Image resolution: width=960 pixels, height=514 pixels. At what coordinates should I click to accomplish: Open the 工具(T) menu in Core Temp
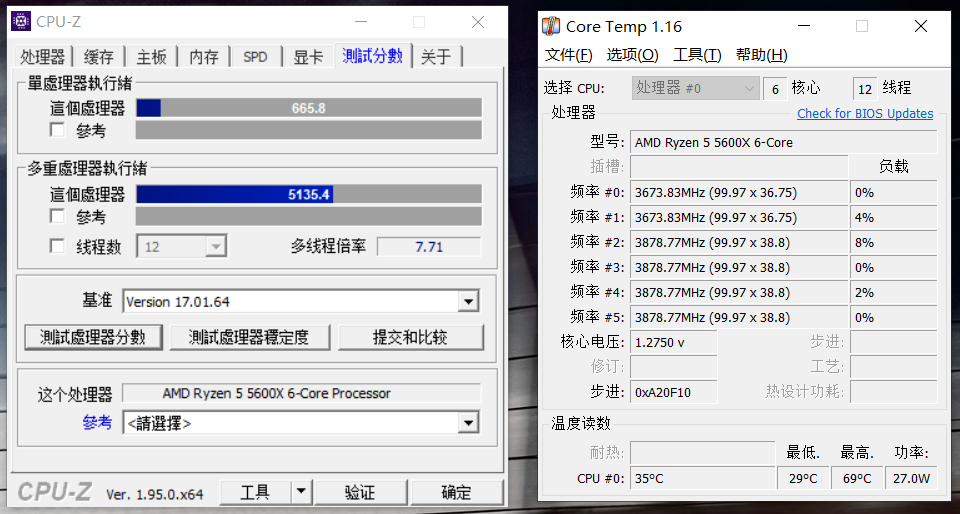697,55
